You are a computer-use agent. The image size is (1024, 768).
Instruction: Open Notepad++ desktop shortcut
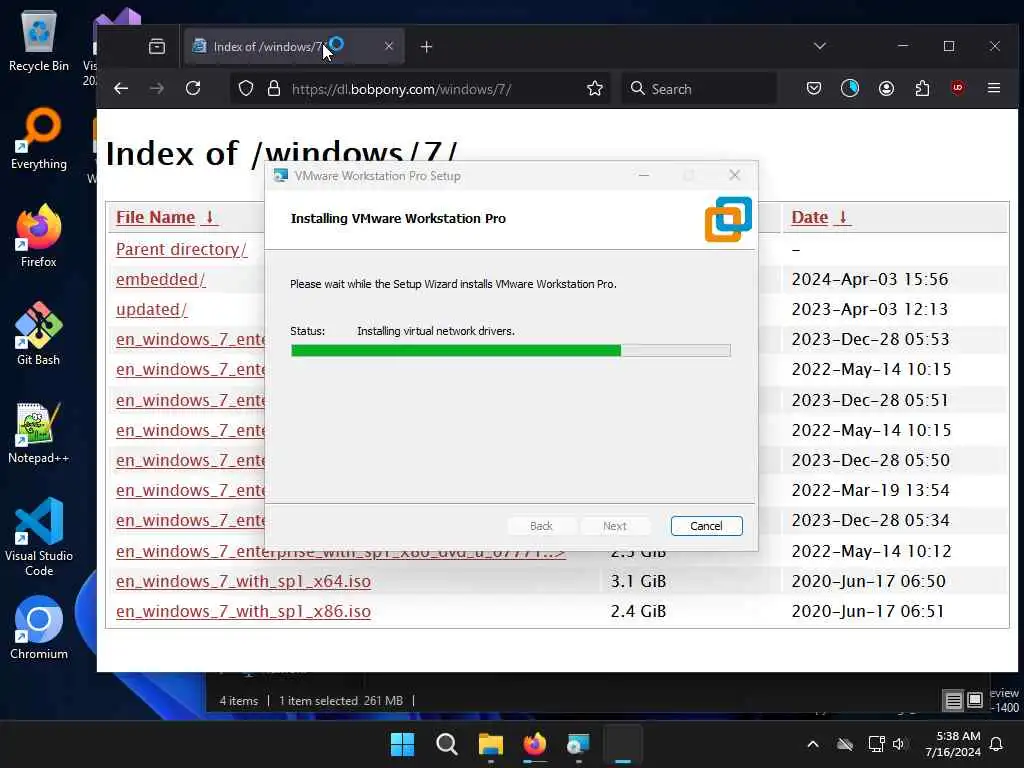[x=39, y=432]
